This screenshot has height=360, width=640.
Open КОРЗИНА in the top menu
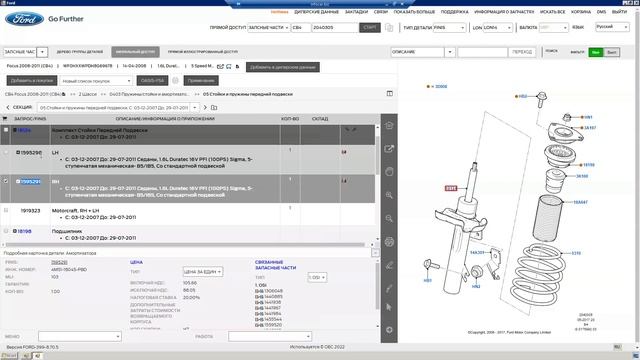(x=581, y=12)
